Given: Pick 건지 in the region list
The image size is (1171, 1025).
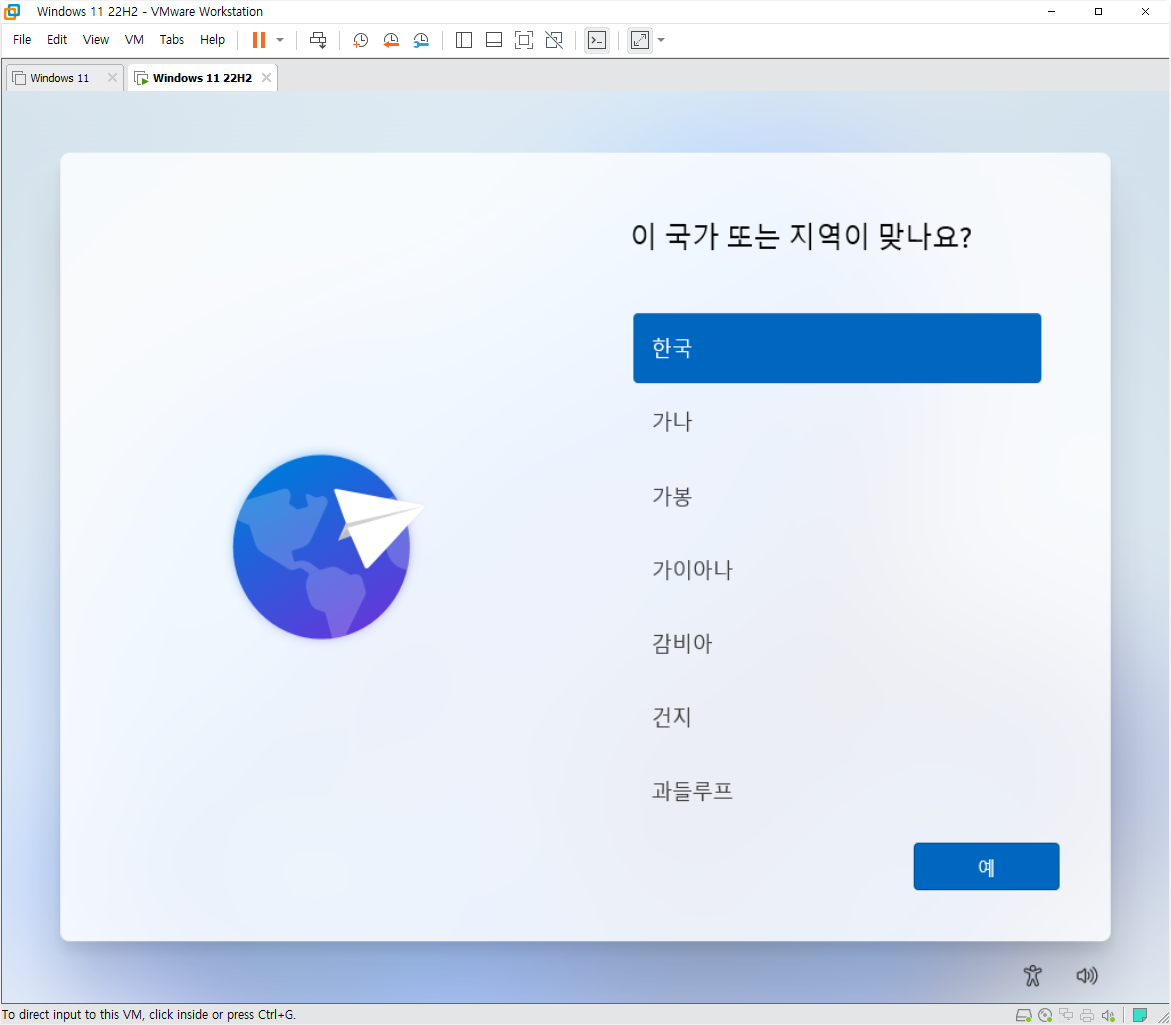Looking at the screenshot, I should [836, 717].
